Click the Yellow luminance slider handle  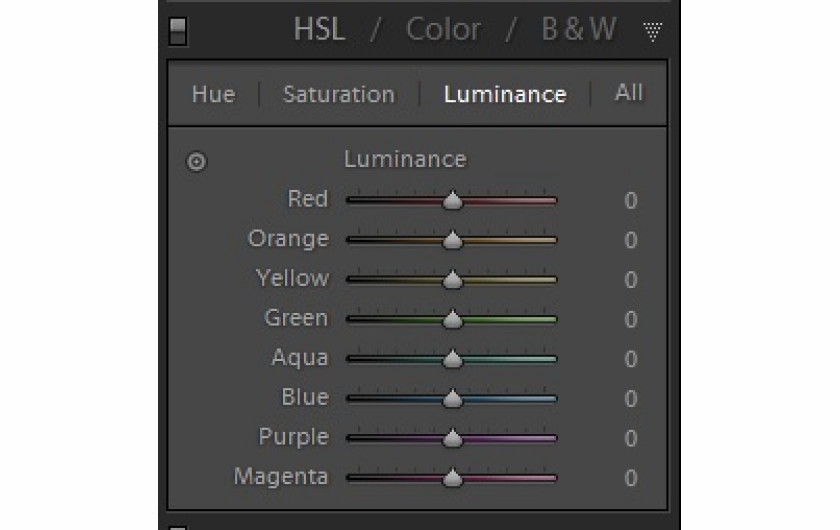[453, 279]
